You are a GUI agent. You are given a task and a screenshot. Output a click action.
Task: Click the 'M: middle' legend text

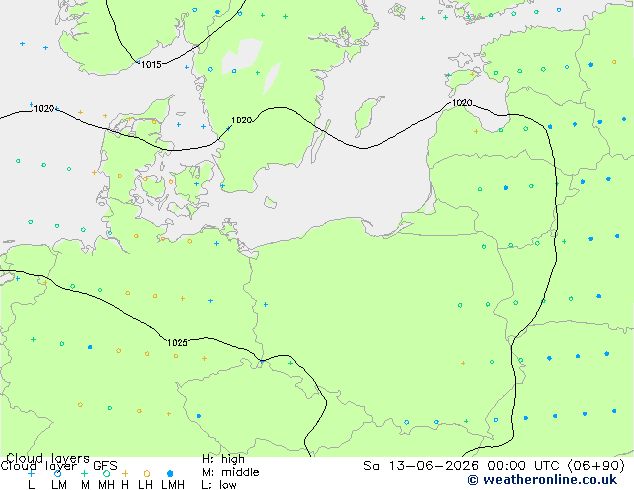coord(230,472)
